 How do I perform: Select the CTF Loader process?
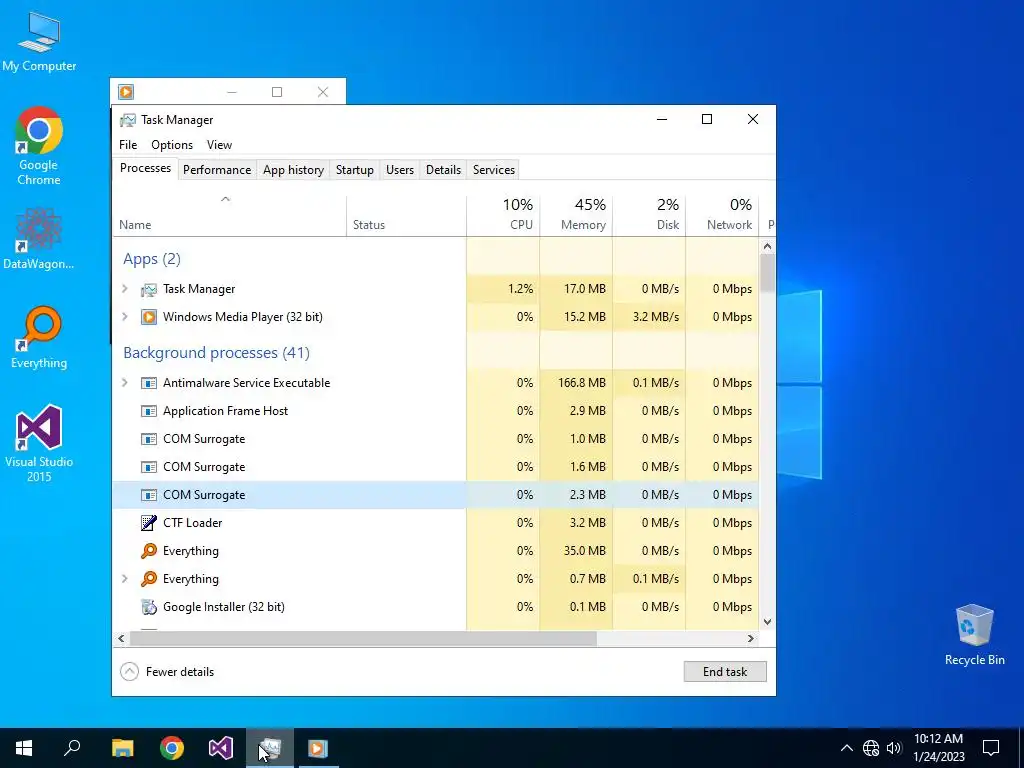tap(436, 523)
